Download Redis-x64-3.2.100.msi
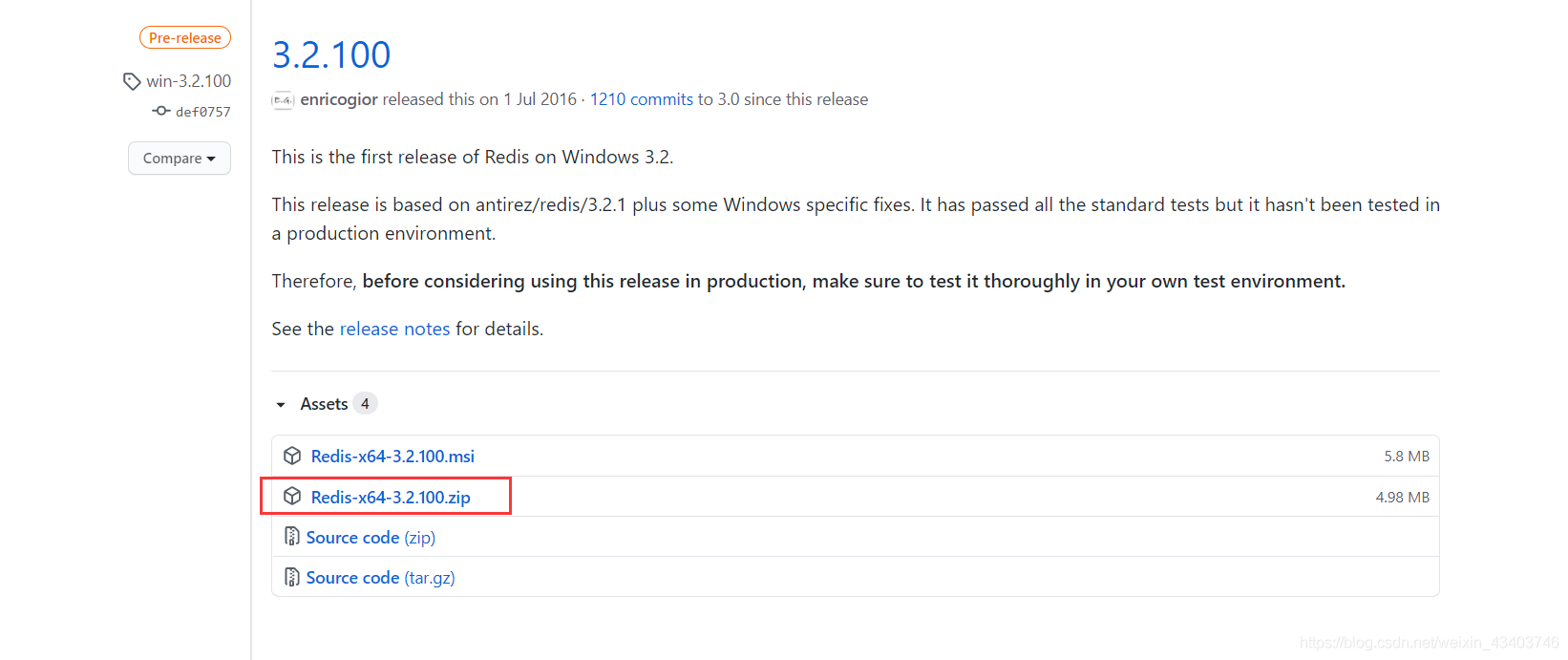 click(392, 457)
